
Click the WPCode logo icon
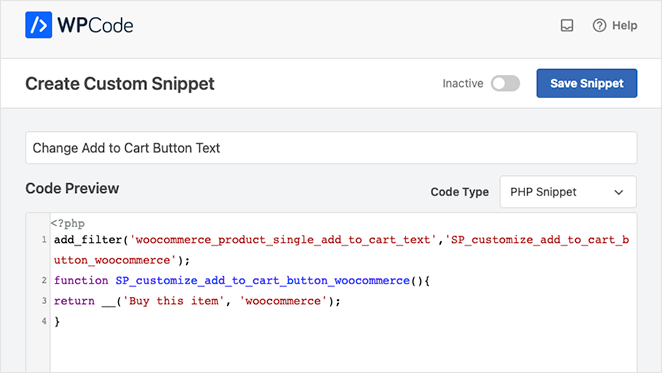coord(38,25)
